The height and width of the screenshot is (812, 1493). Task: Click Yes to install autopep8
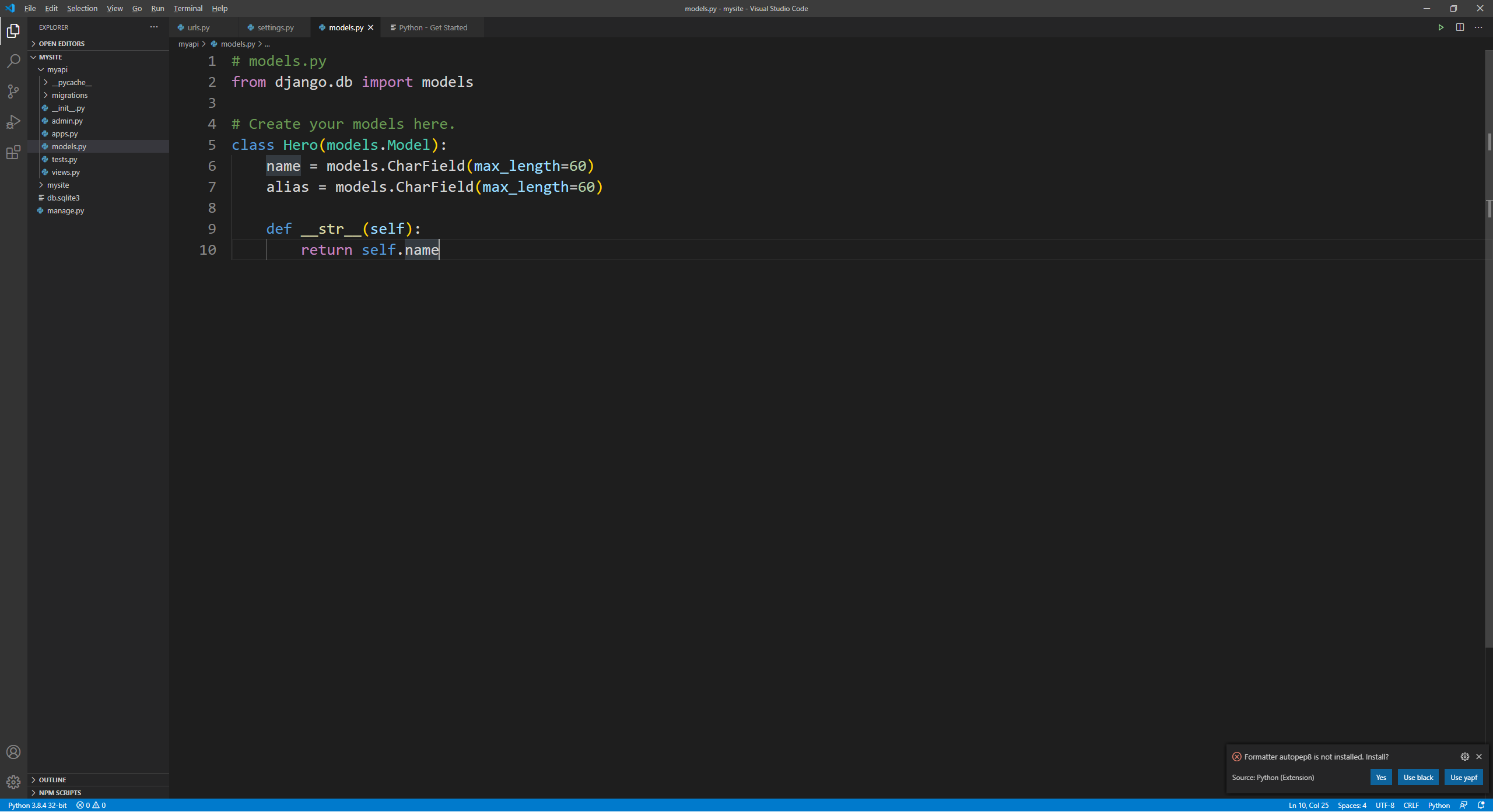(1381, 777)
